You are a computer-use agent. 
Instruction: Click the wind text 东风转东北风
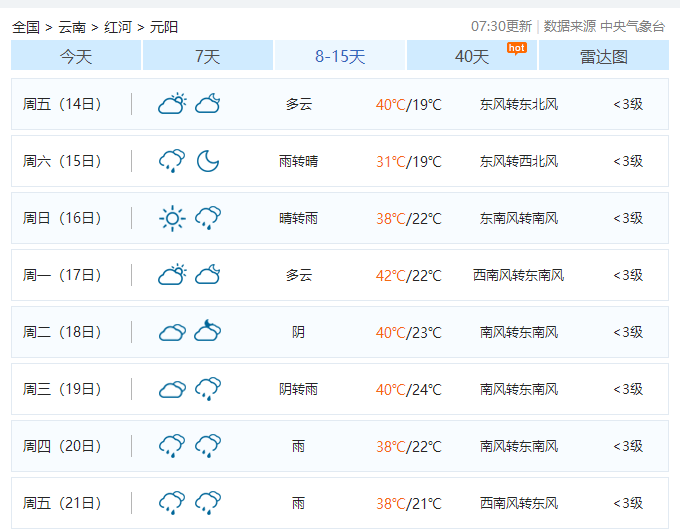point(519,104)
